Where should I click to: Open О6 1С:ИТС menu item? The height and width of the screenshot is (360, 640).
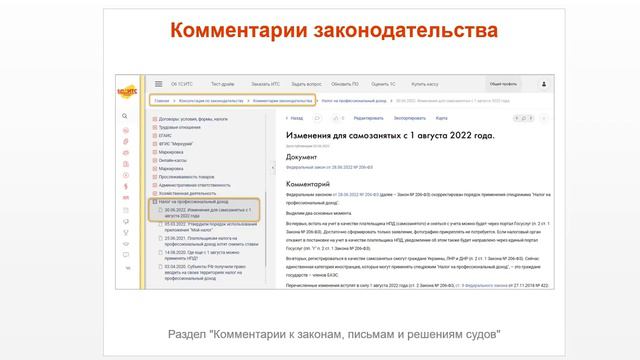(x=182, y=84)
